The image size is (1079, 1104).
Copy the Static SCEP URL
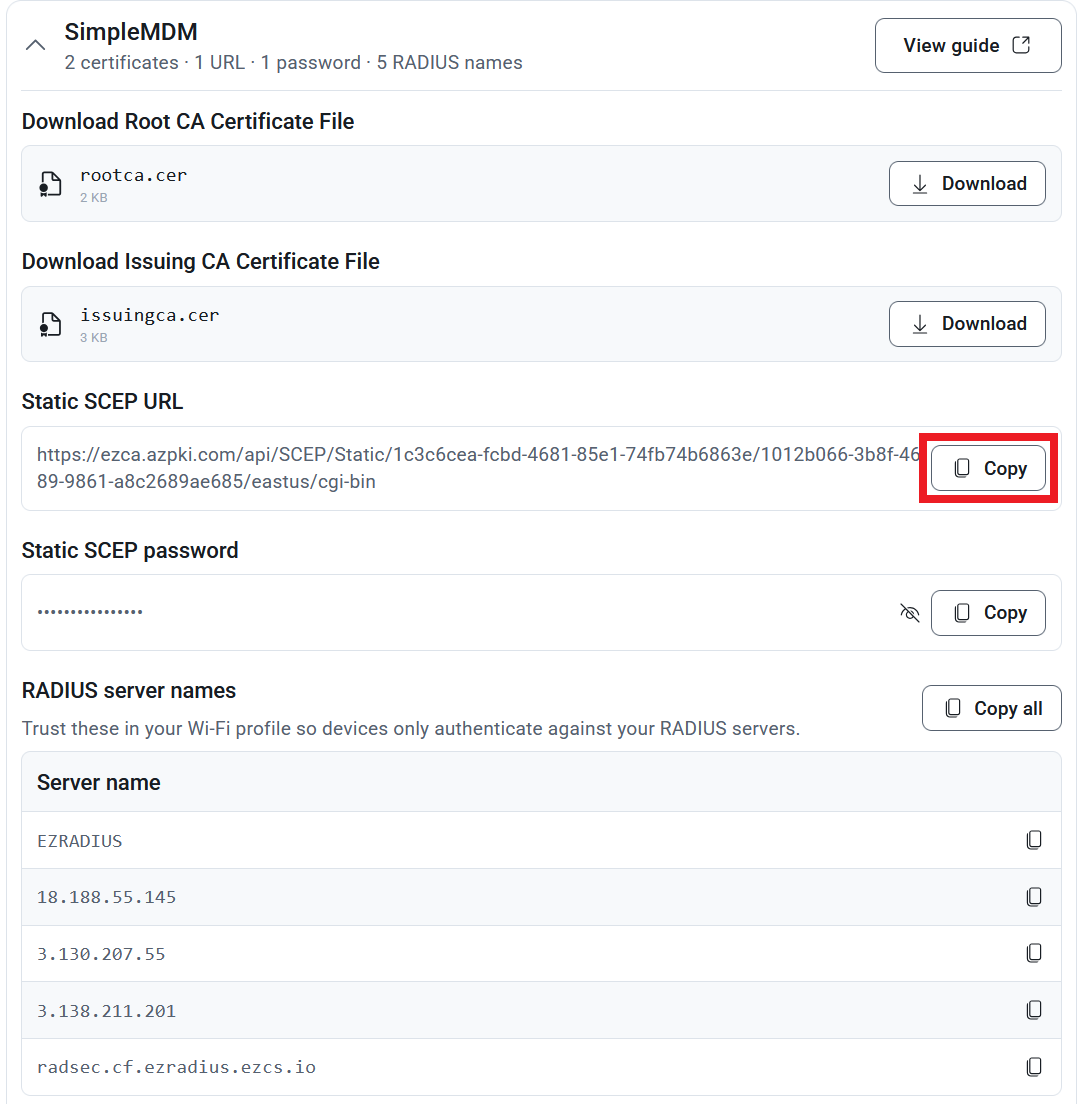[x=988, y=468]
